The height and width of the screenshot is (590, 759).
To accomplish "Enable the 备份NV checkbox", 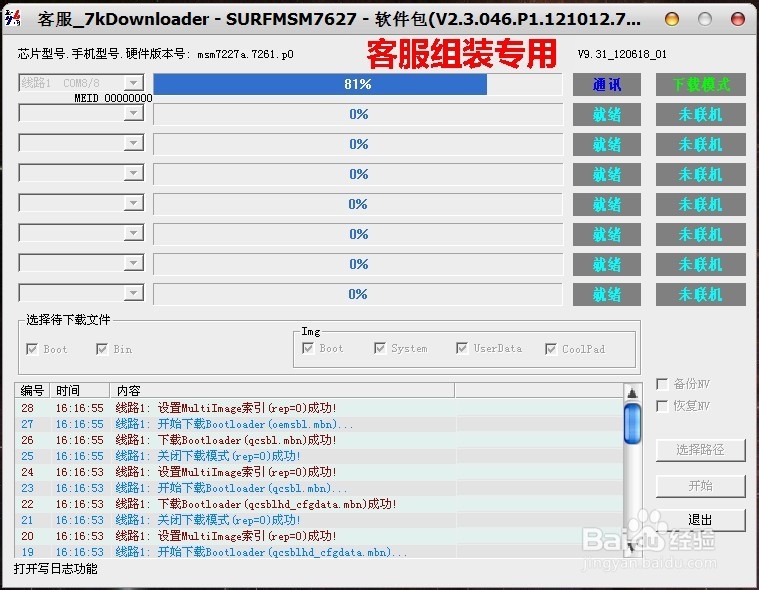I will [662, 384].
